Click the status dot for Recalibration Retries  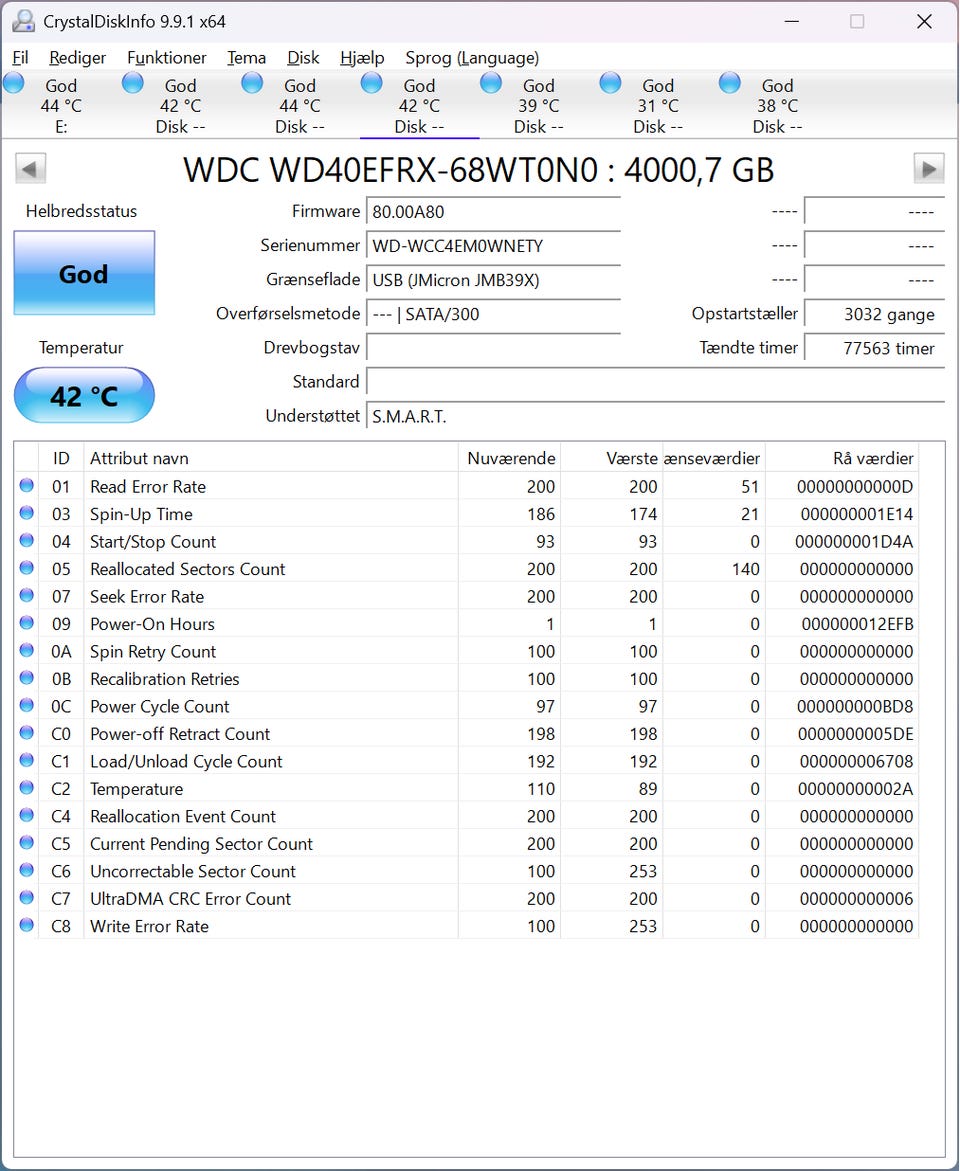point(27,678)
